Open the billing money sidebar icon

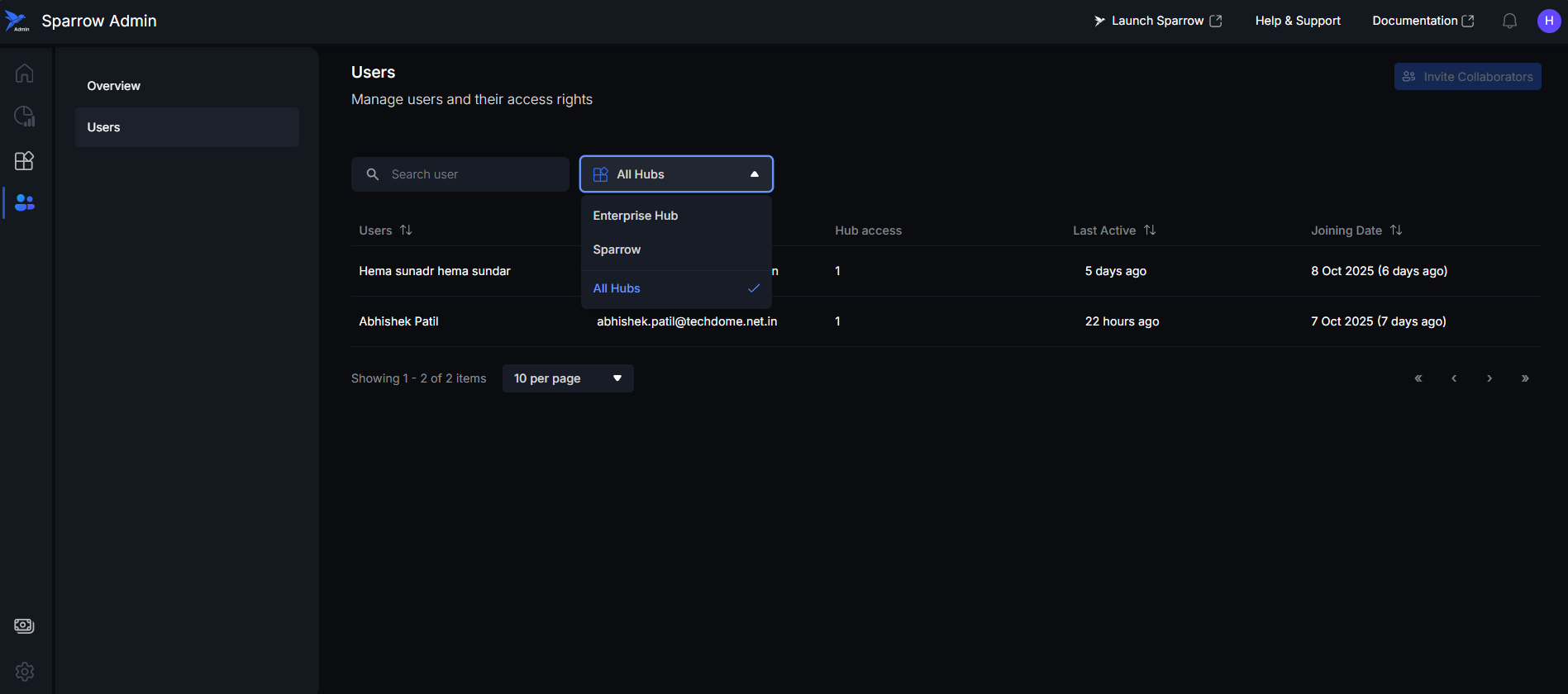point(24,625)
